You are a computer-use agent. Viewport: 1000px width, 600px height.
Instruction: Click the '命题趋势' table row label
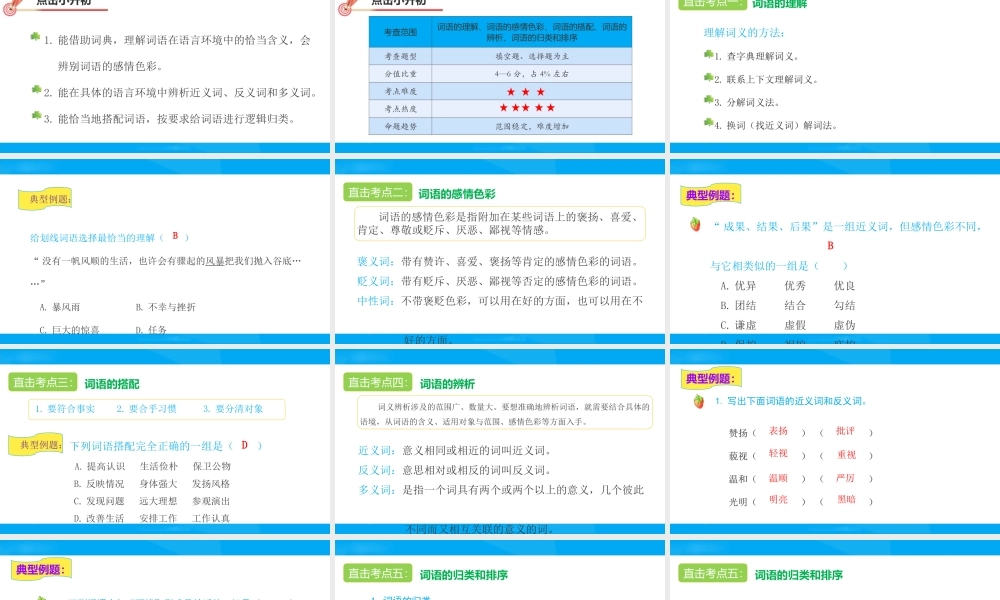click(401, 126)
